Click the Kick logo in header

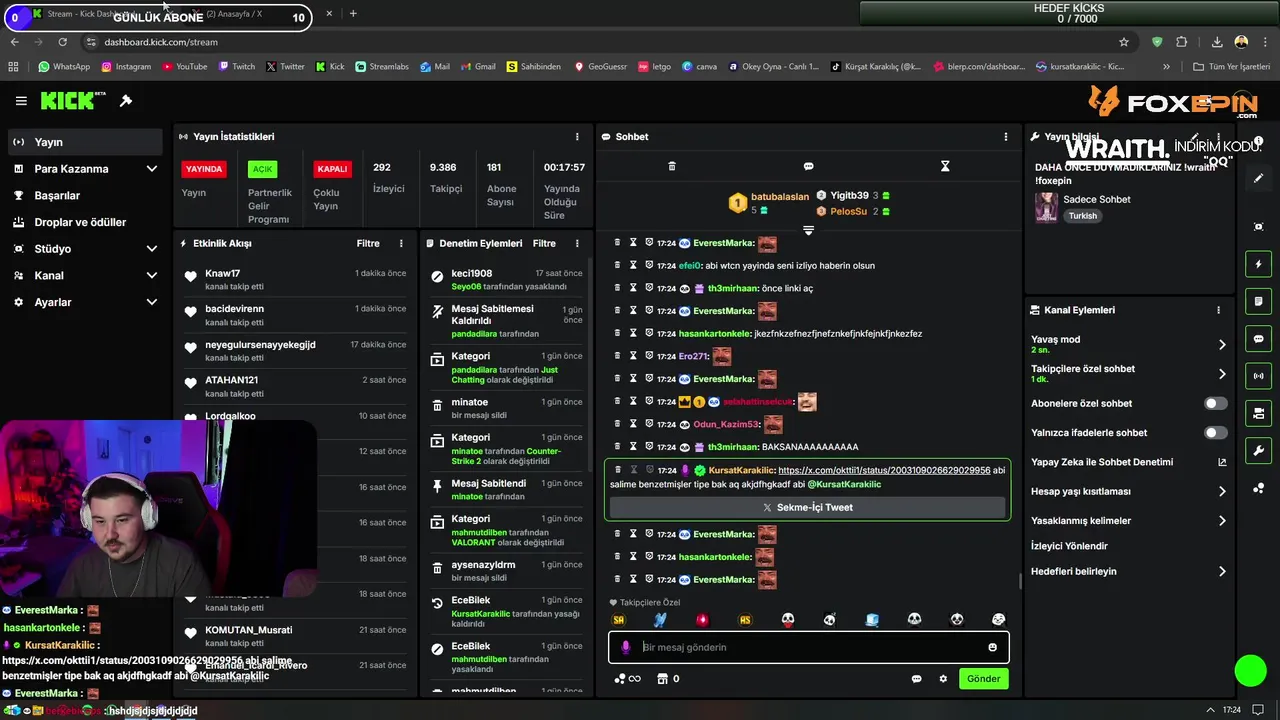click(73, 101)
